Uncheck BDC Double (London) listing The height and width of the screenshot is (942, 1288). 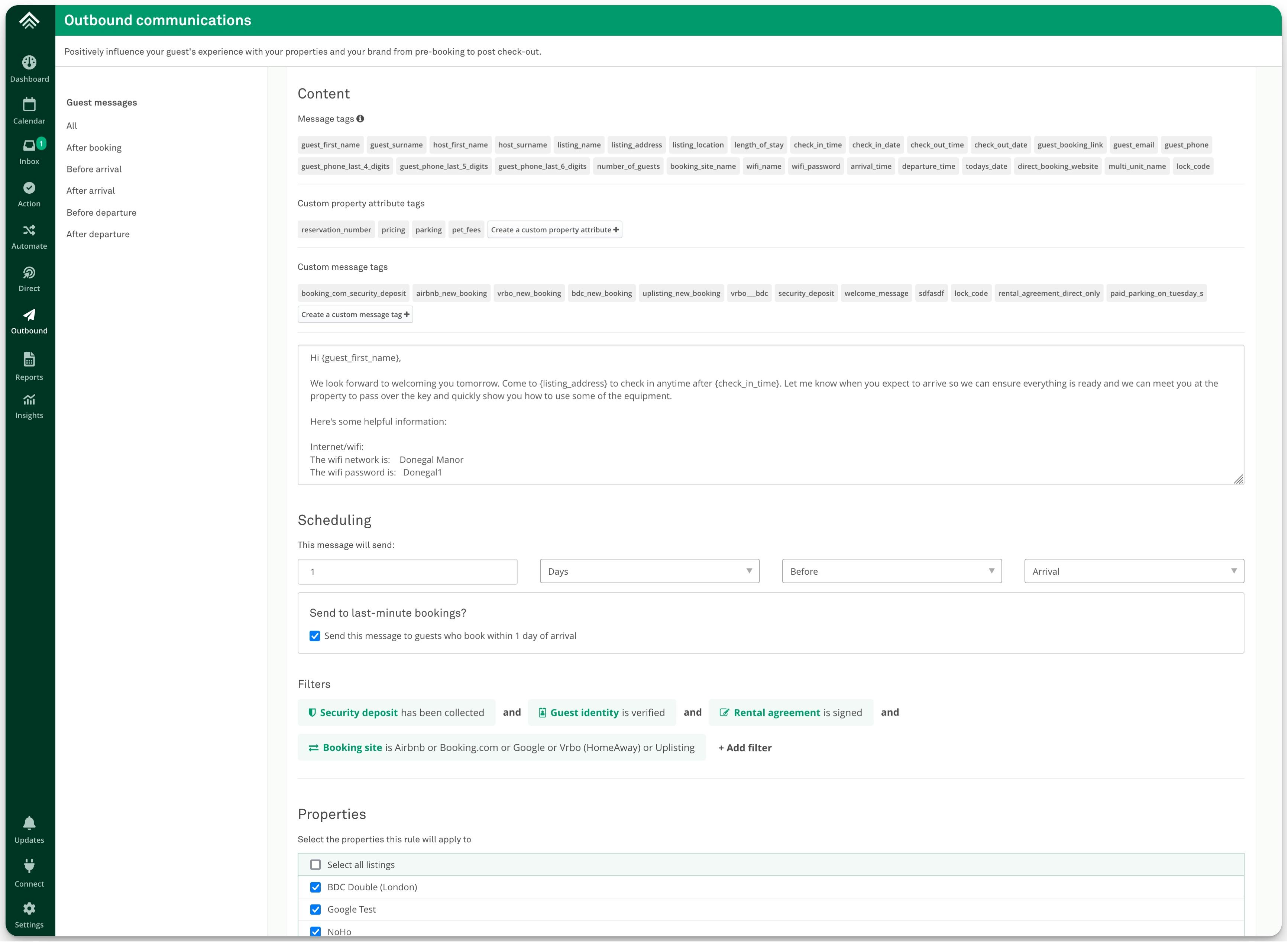pyautogui.click(x=315, y=887)
